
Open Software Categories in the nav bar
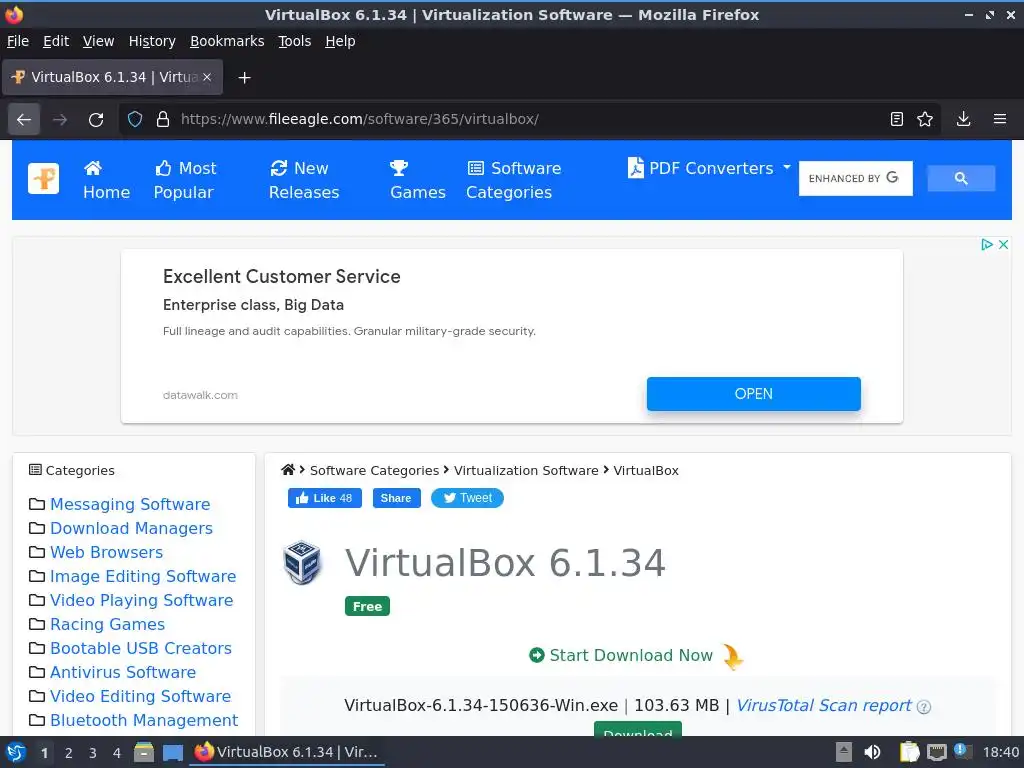513,180
